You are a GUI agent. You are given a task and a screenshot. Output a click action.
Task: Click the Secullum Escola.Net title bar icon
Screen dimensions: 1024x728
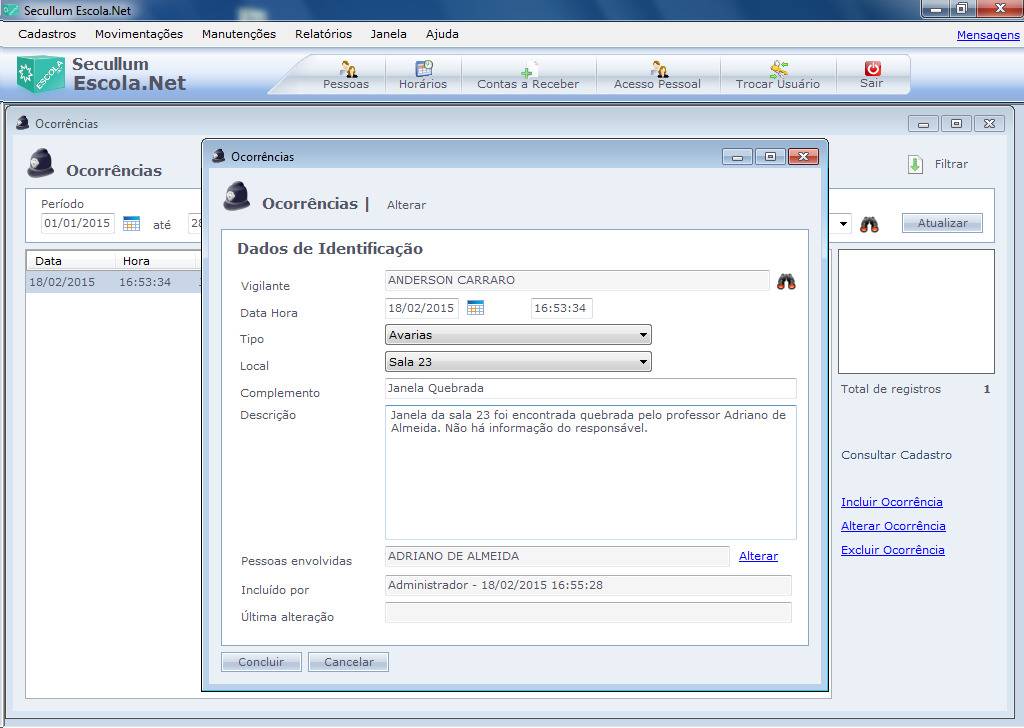(10, 10)
